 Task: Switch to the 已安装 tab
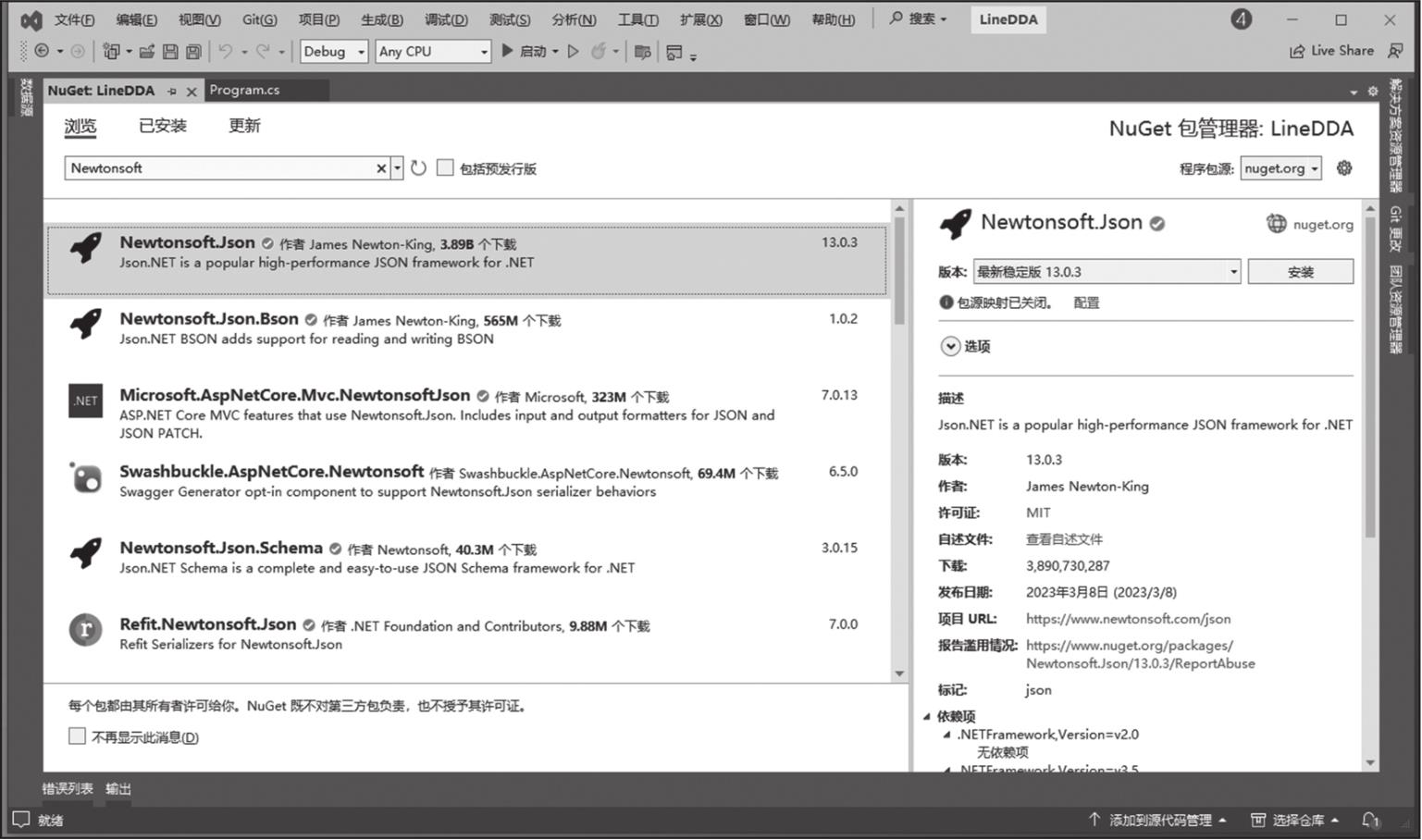163,126
